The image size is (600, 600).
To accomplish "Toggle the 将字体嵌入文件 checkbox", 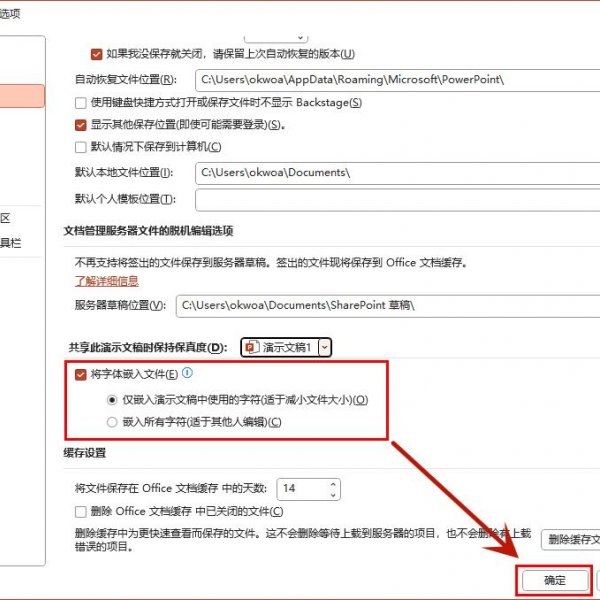I will pyautogui.click(x=81, y=374).
